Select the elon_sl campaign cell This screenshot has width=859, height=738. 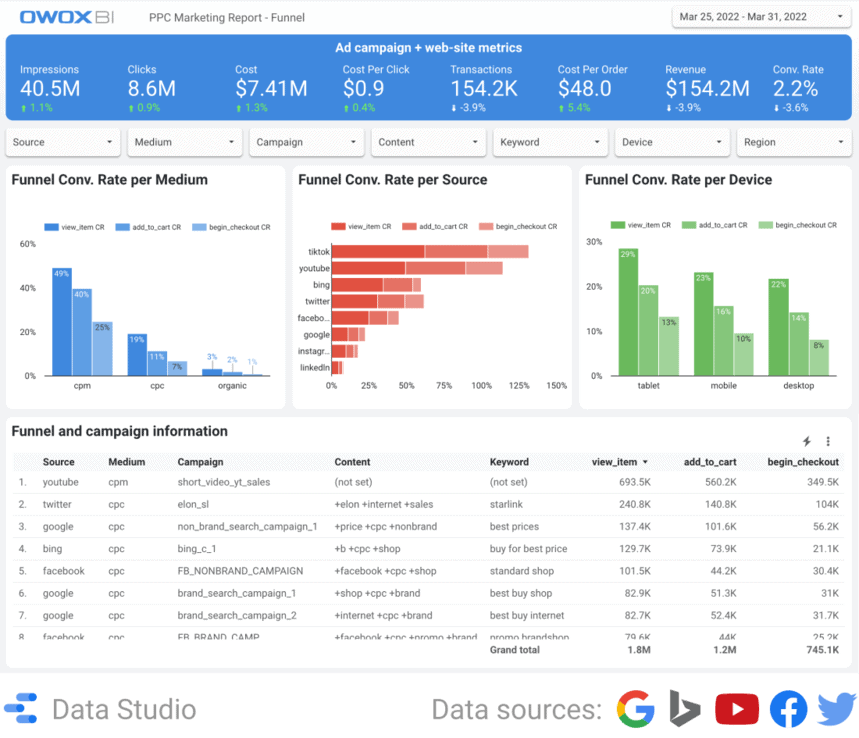[193, 505]
